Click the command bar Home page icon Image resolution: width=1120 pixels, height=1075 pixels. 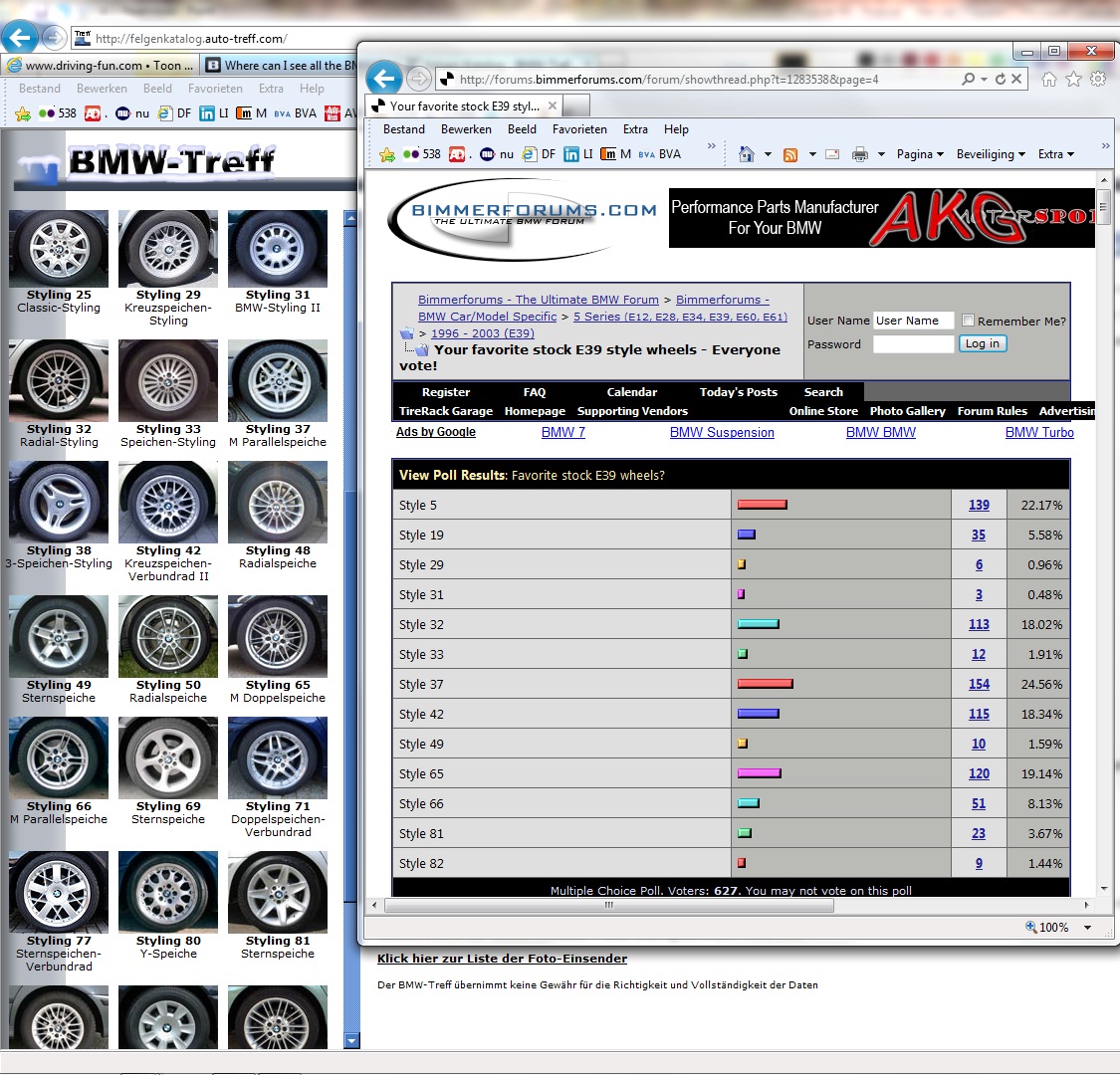(x=747, y=153)
